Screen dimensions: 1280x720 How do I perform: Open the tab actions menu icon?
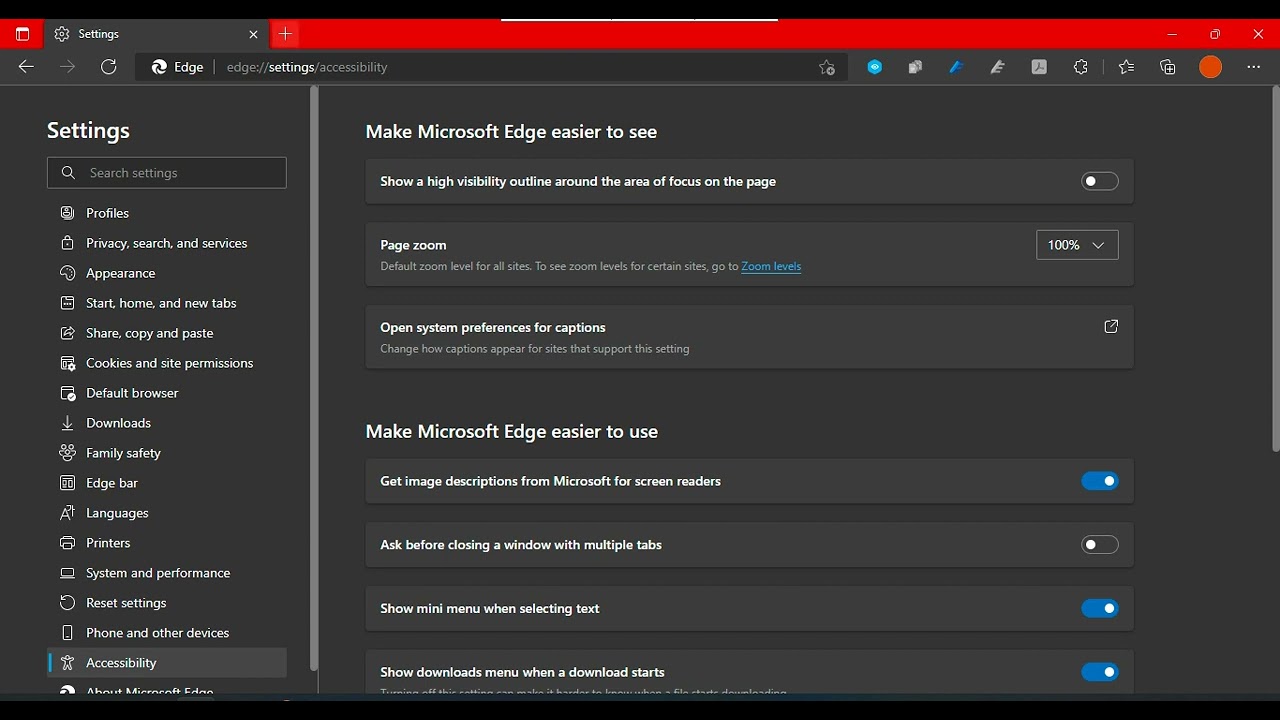point(22,34)
